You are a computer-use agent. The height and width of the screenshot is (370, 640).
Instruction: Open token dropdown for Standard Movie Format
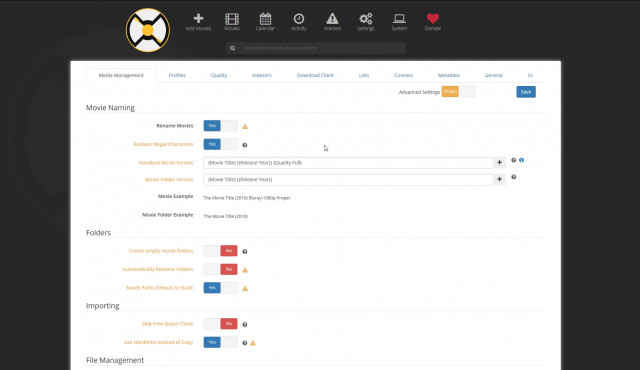click(x=500, y=162)
